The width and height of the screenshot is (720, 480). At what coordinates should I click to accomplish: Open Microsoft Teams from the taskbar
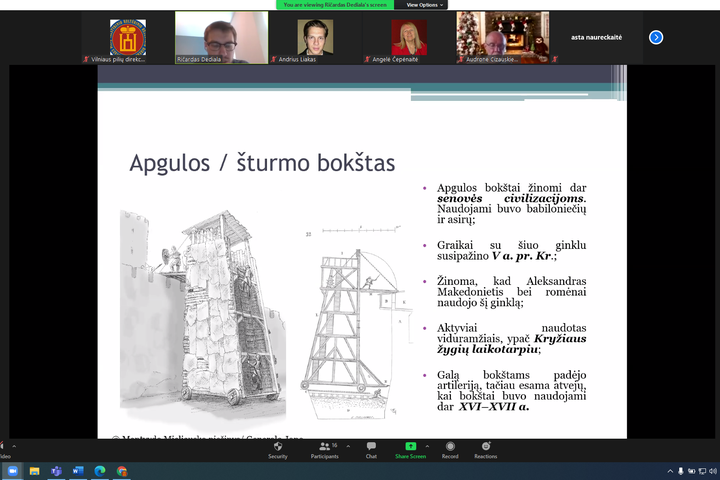click(x=56, y=471)
